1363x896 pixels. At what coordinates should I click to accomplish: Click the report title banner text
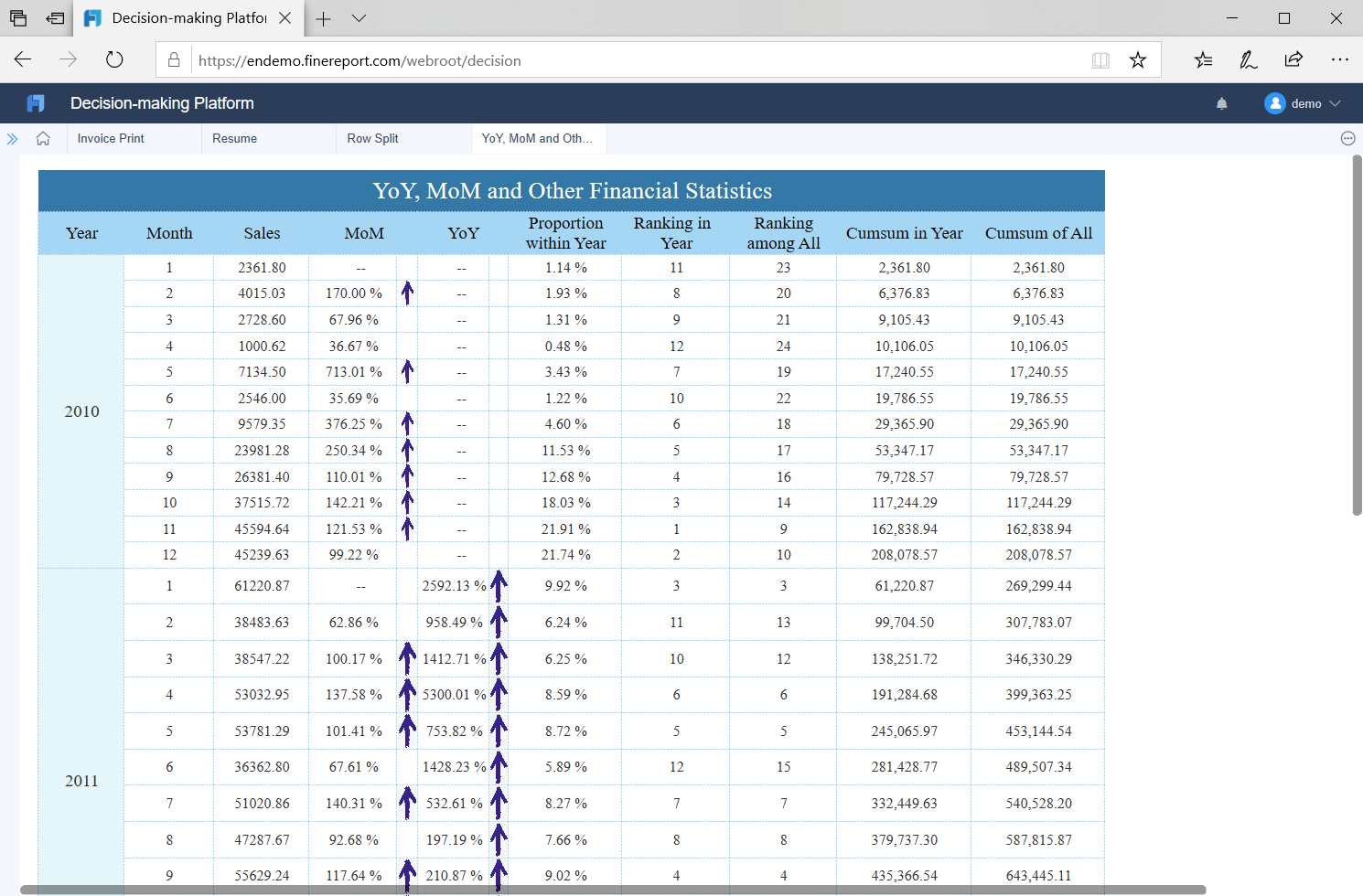[572, 191]
